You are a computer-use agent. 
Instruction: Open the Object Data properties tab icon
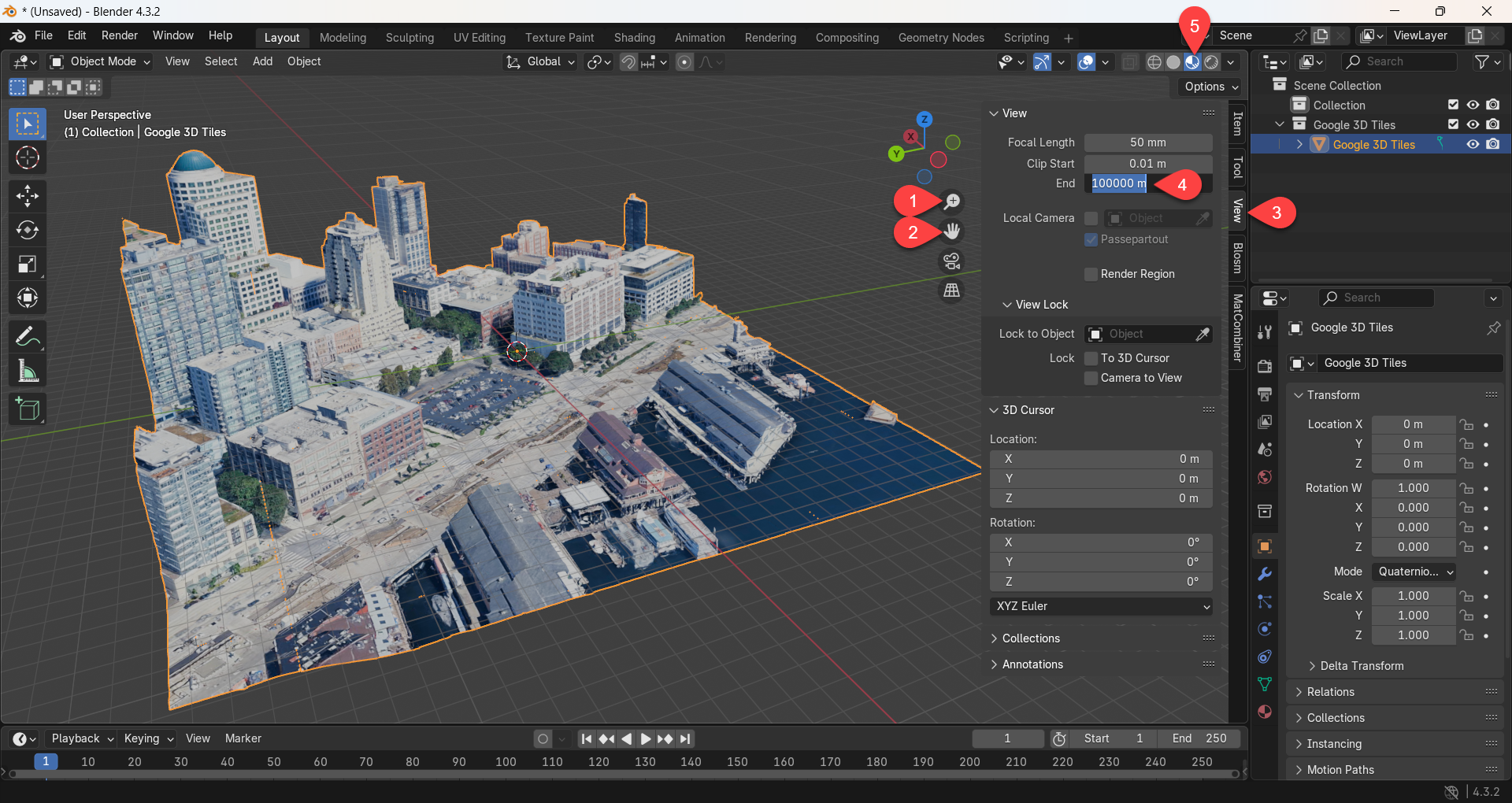(1265, 684)
